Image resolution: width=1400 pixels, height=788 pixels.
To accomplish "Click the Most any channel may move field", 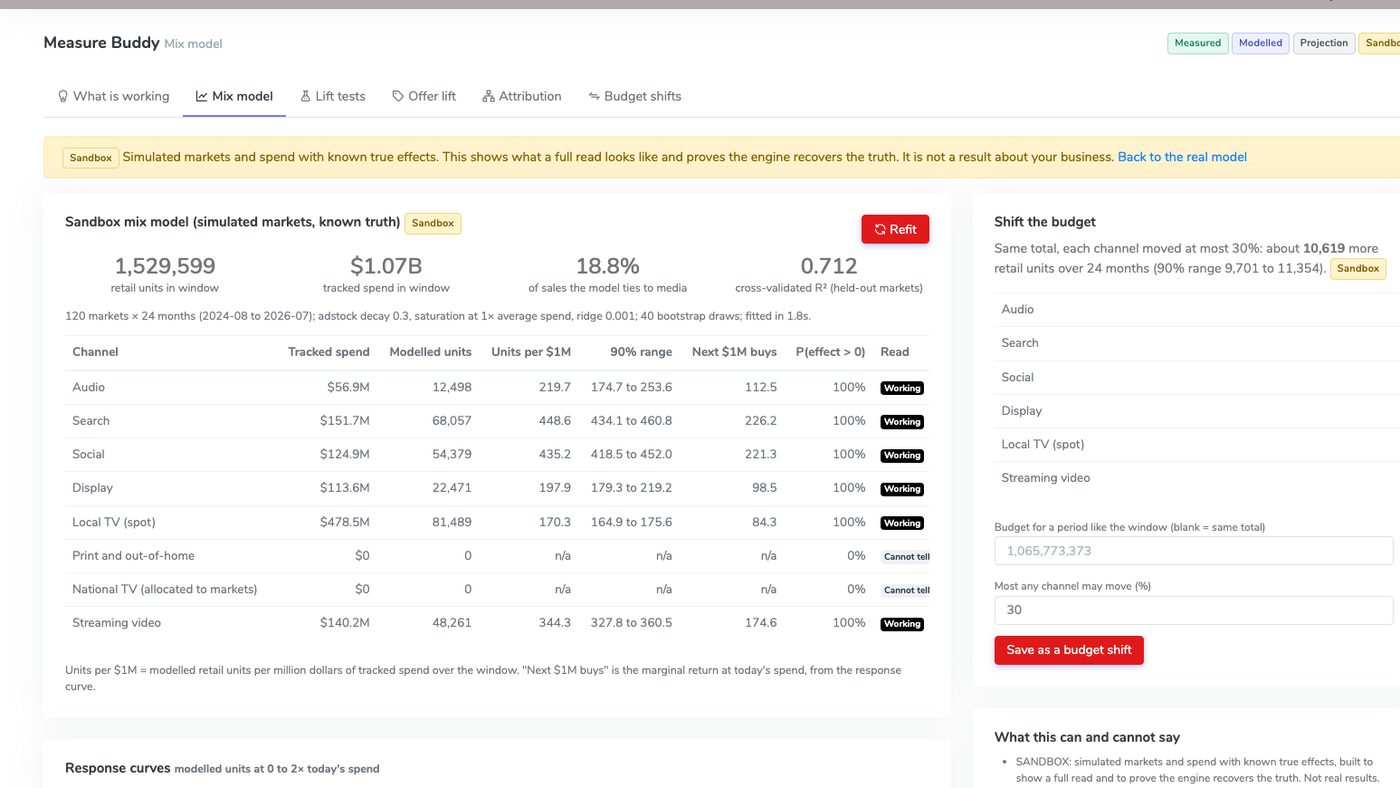I will click(1193, 610).
